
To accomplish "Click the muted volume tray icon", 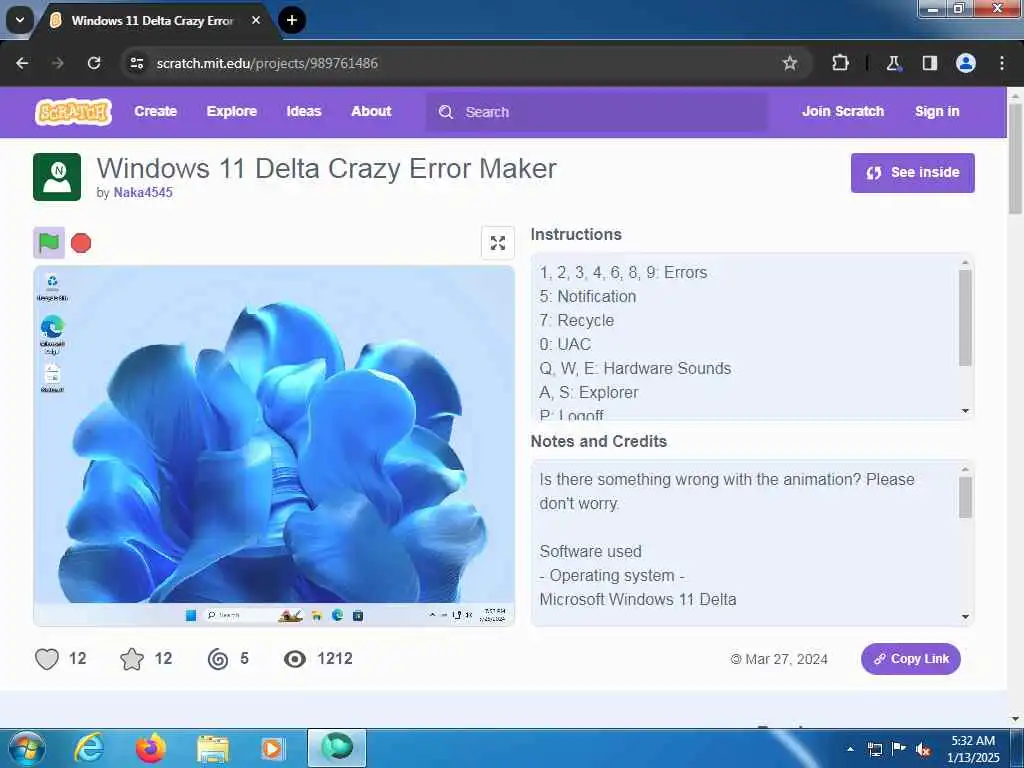I will coord(923,750).
